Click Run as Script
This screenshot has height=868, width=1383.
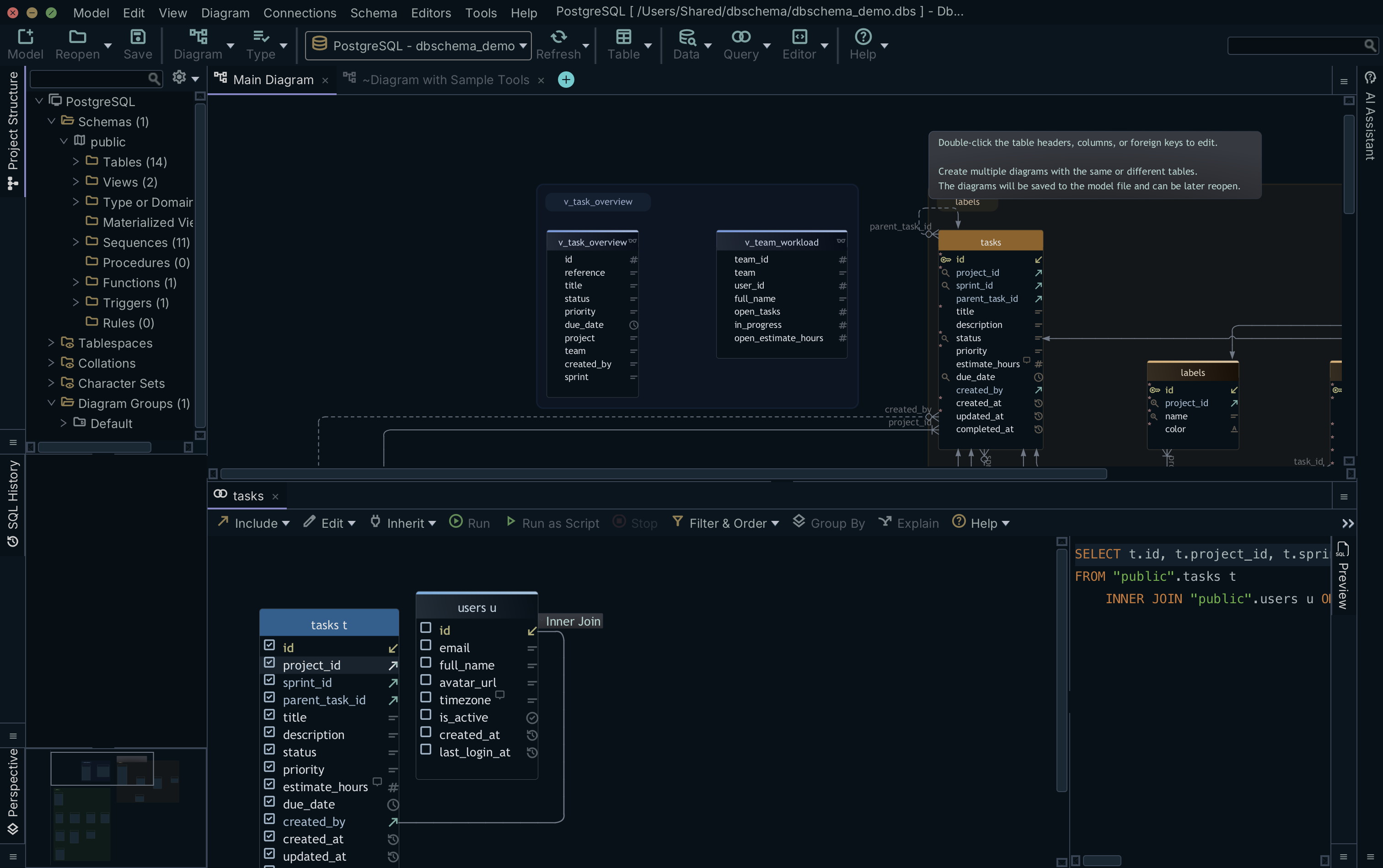(552, 523)
